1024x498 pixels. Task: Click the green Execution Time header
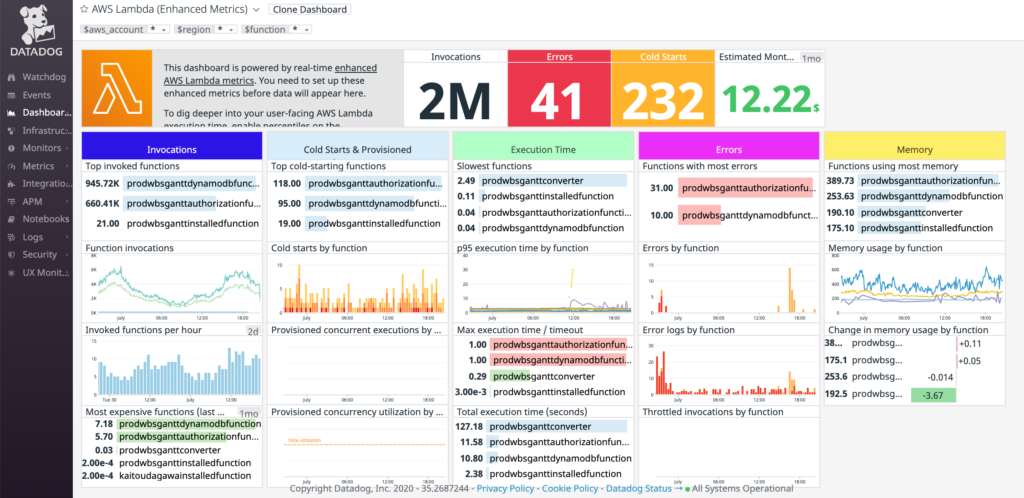coord(543,146)
